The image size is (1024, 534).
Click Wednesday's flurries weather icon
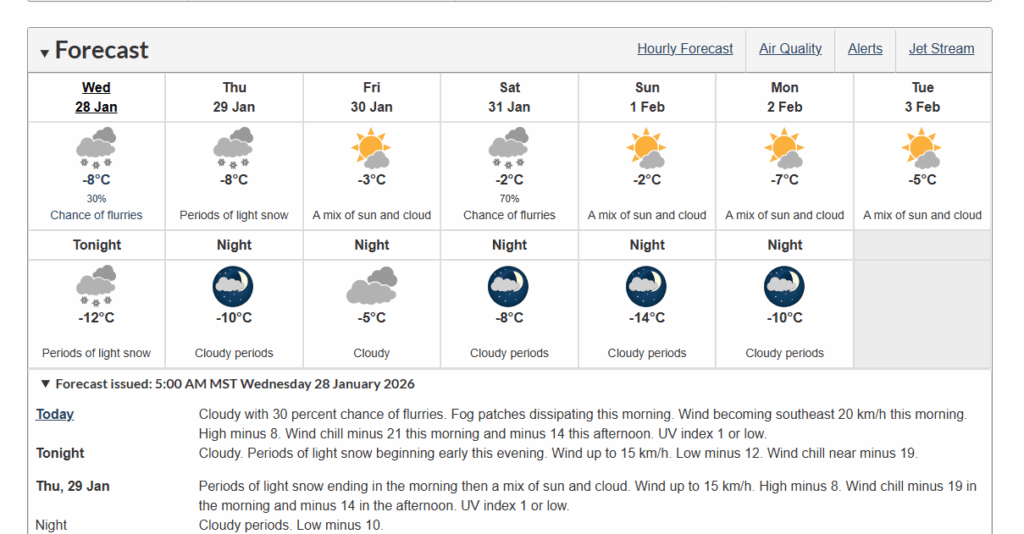(x=96, y=147)
